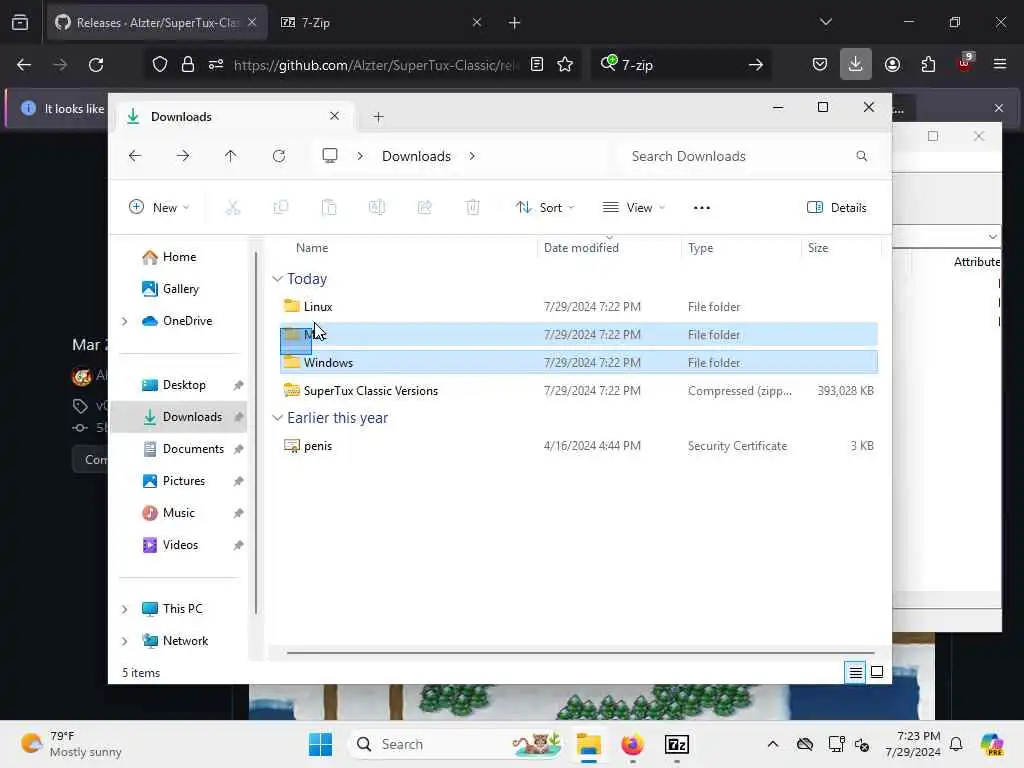The height and width of the screenshot is (768, 1024).
Task: Open Firefox hamburger menu
Action: tap(1000, 64)
